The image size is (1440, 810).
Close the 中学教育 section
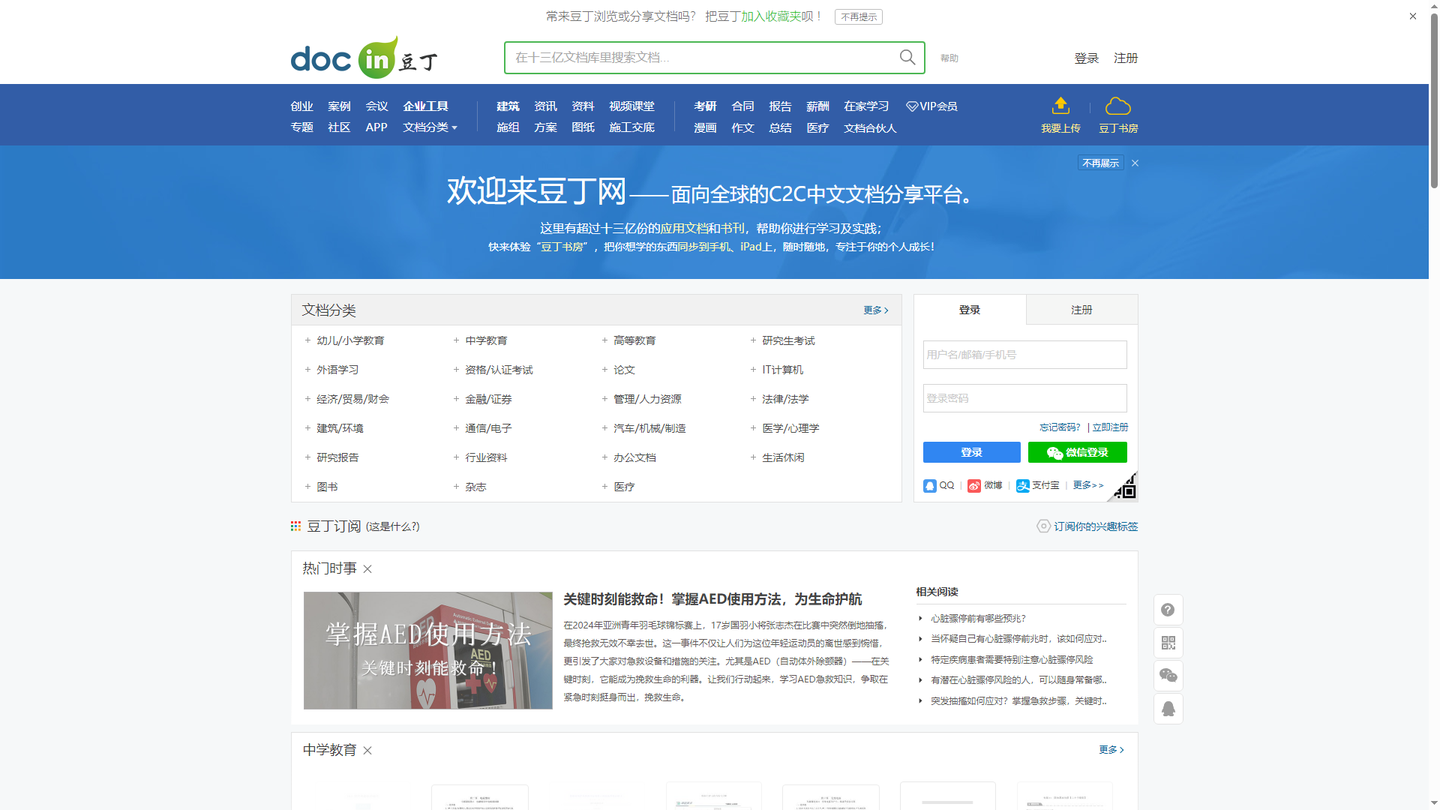(x=368, y=751)
